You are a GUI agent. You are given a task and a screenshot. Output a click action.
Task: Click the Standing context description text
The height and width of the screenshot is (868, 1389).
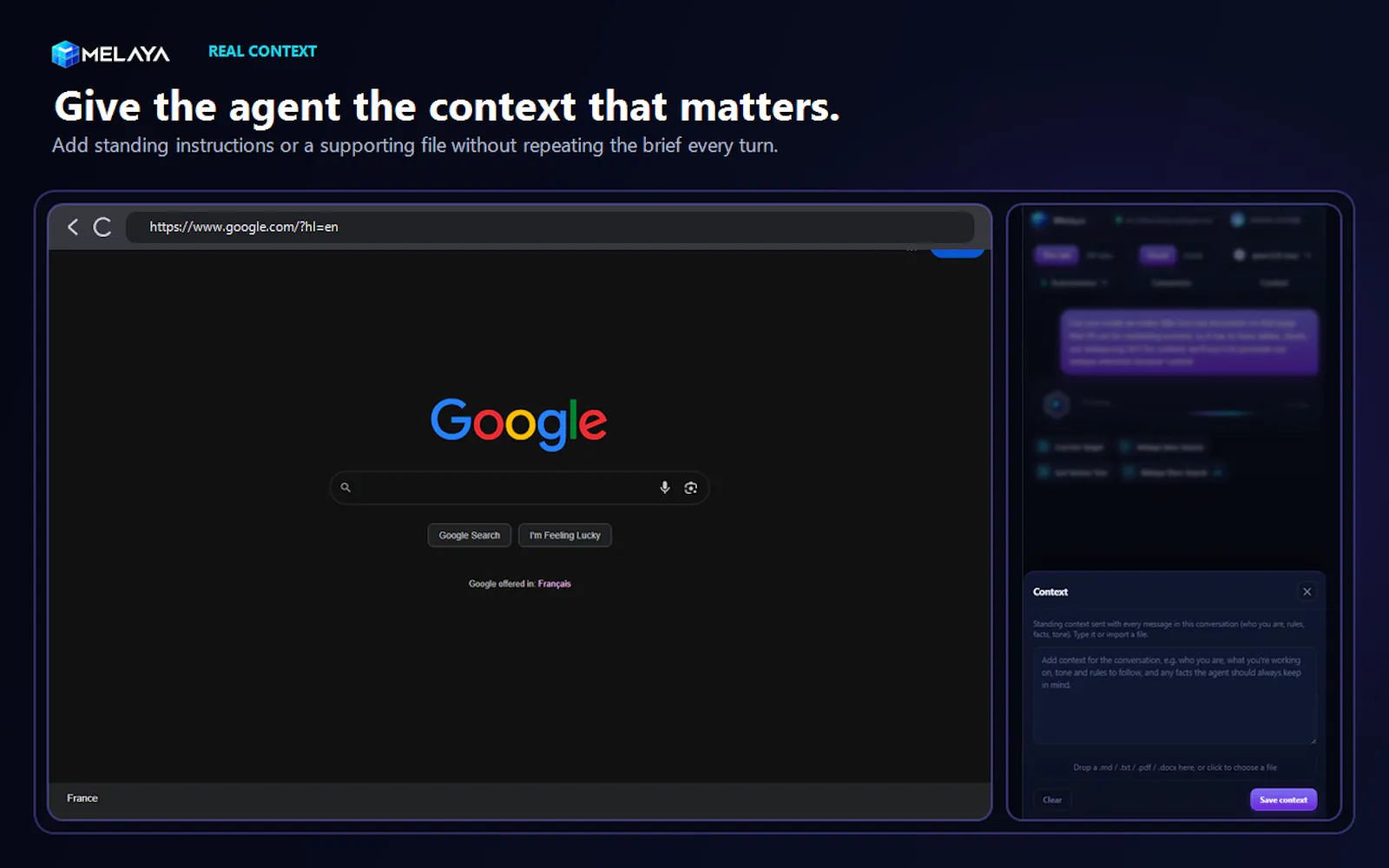pos(1168,629)
